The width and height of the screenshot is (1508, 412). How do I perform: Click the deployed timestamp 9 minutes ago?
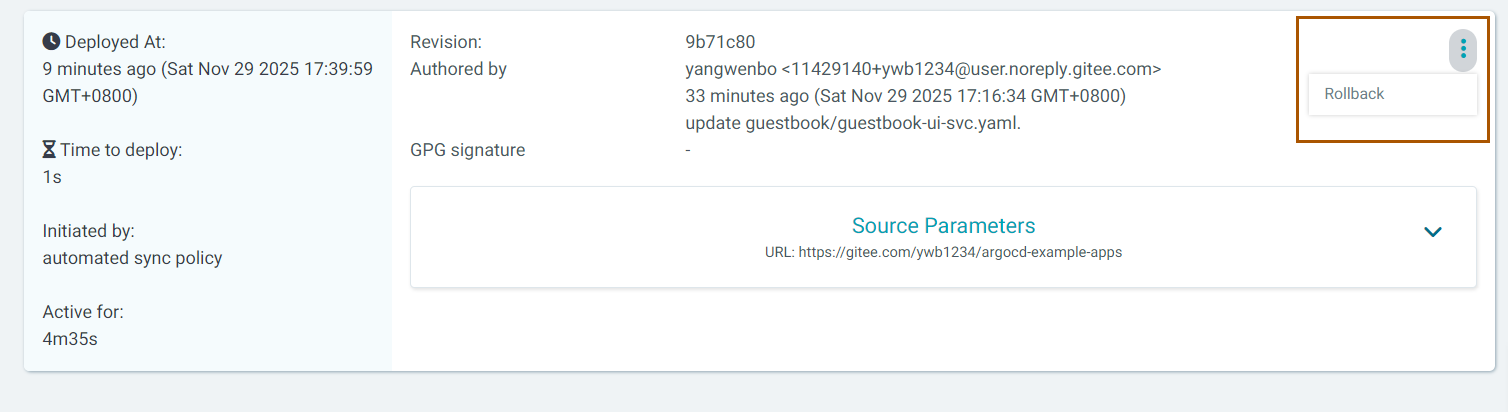coord(207,69)
